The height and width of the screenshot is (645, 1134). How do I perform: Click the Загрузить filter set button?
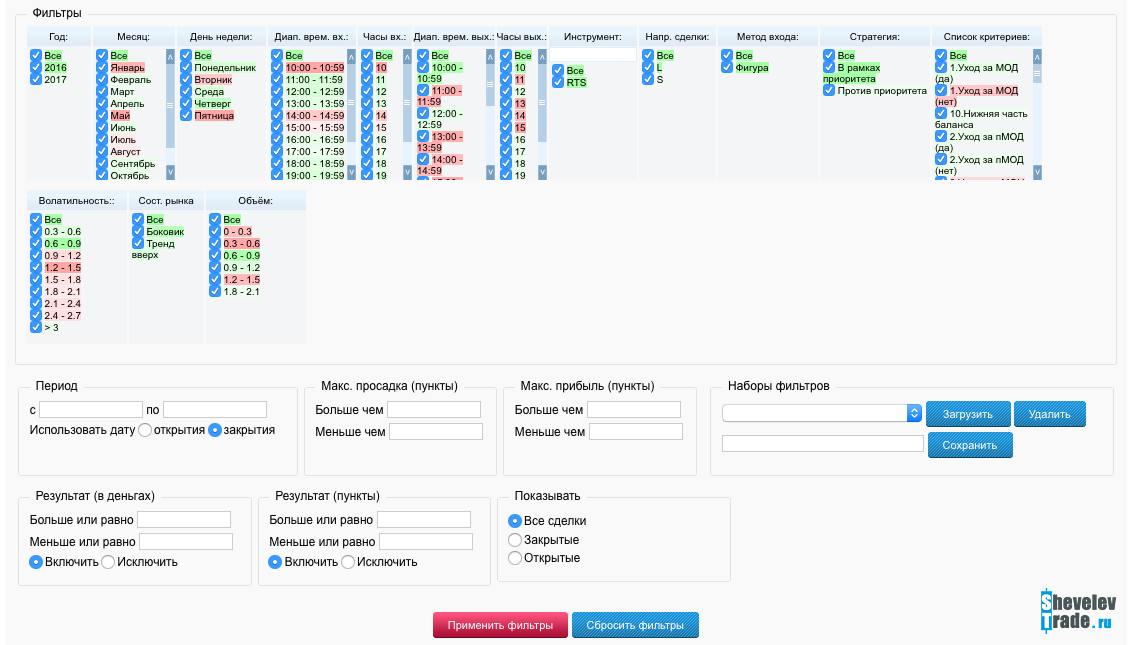click(x=967, y=414)
